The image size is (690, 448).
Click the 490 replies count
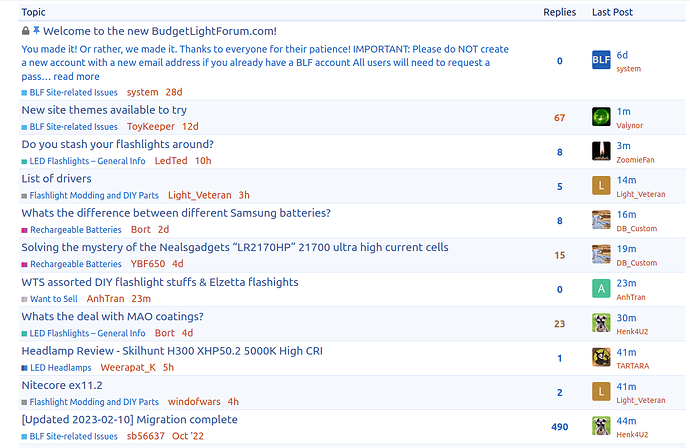coord(559,426)
